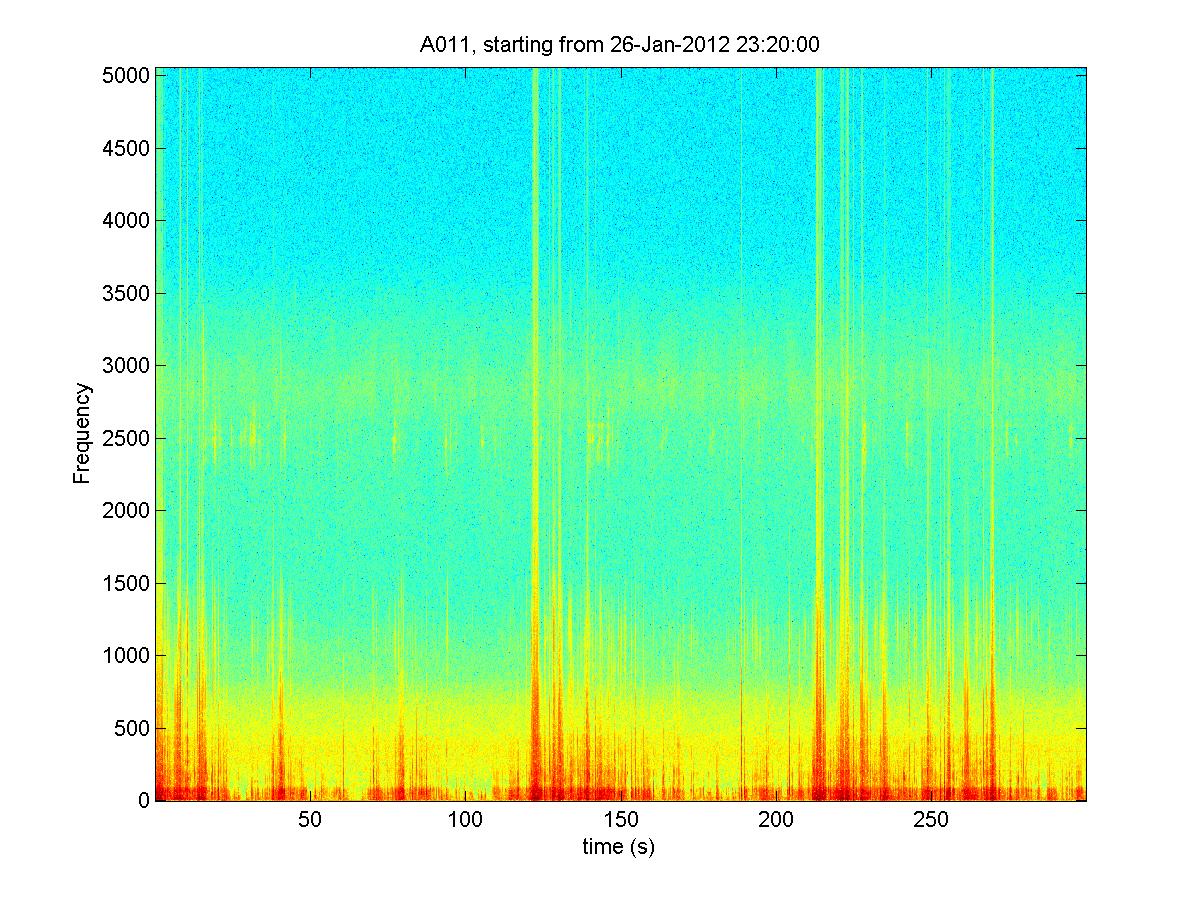The image size is (1200, 900).
Task: Click the x-axis tick label 250
Action: pyautogui.click(x=932, y=820)
